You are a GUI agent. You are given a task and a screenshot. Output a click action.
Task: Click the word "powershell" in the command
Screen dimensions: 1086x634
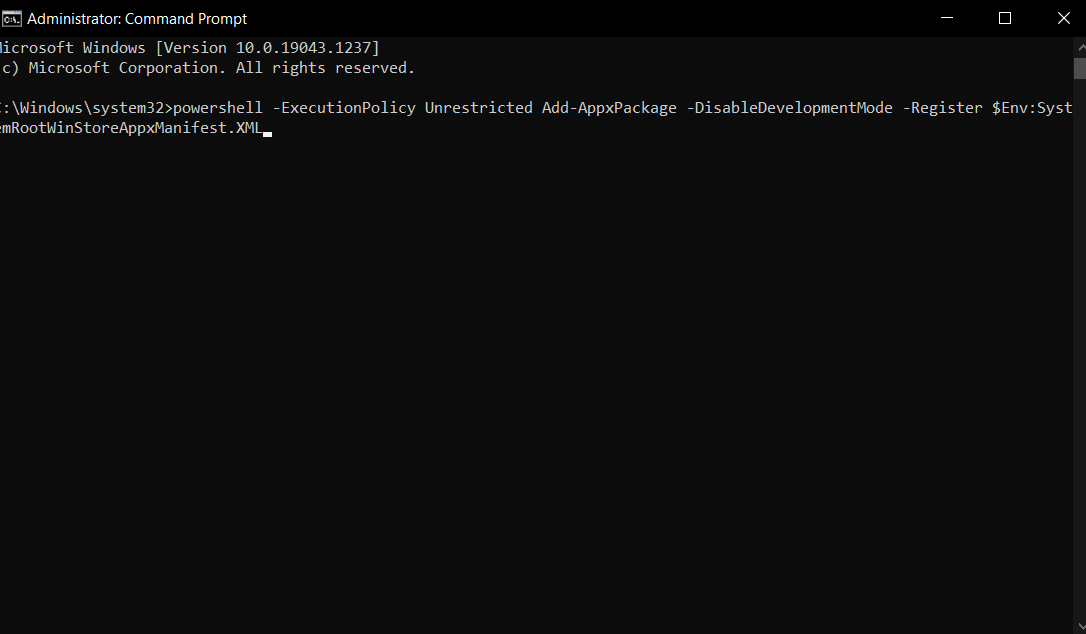tap(217, 108)
